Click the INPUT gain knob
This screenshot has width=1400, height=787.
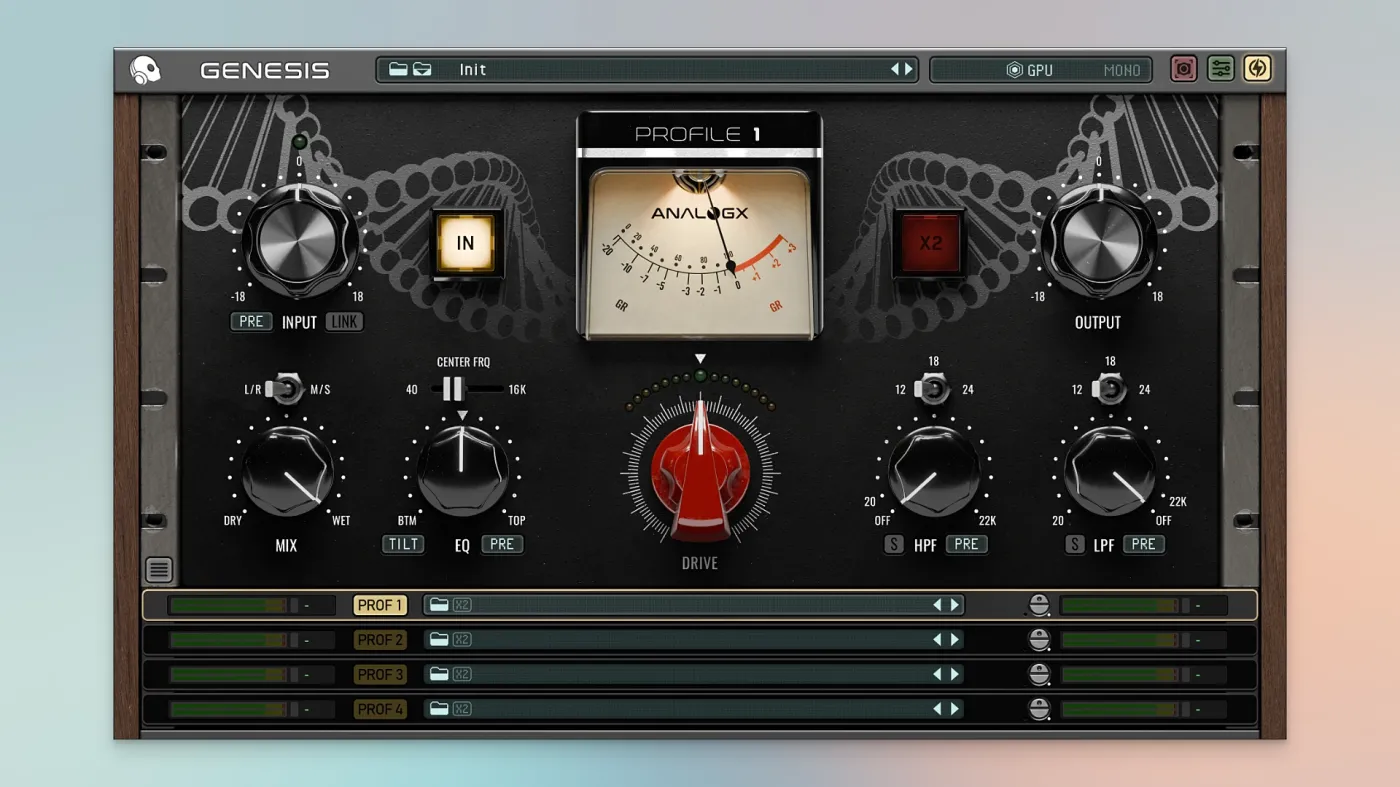point(298,240)
